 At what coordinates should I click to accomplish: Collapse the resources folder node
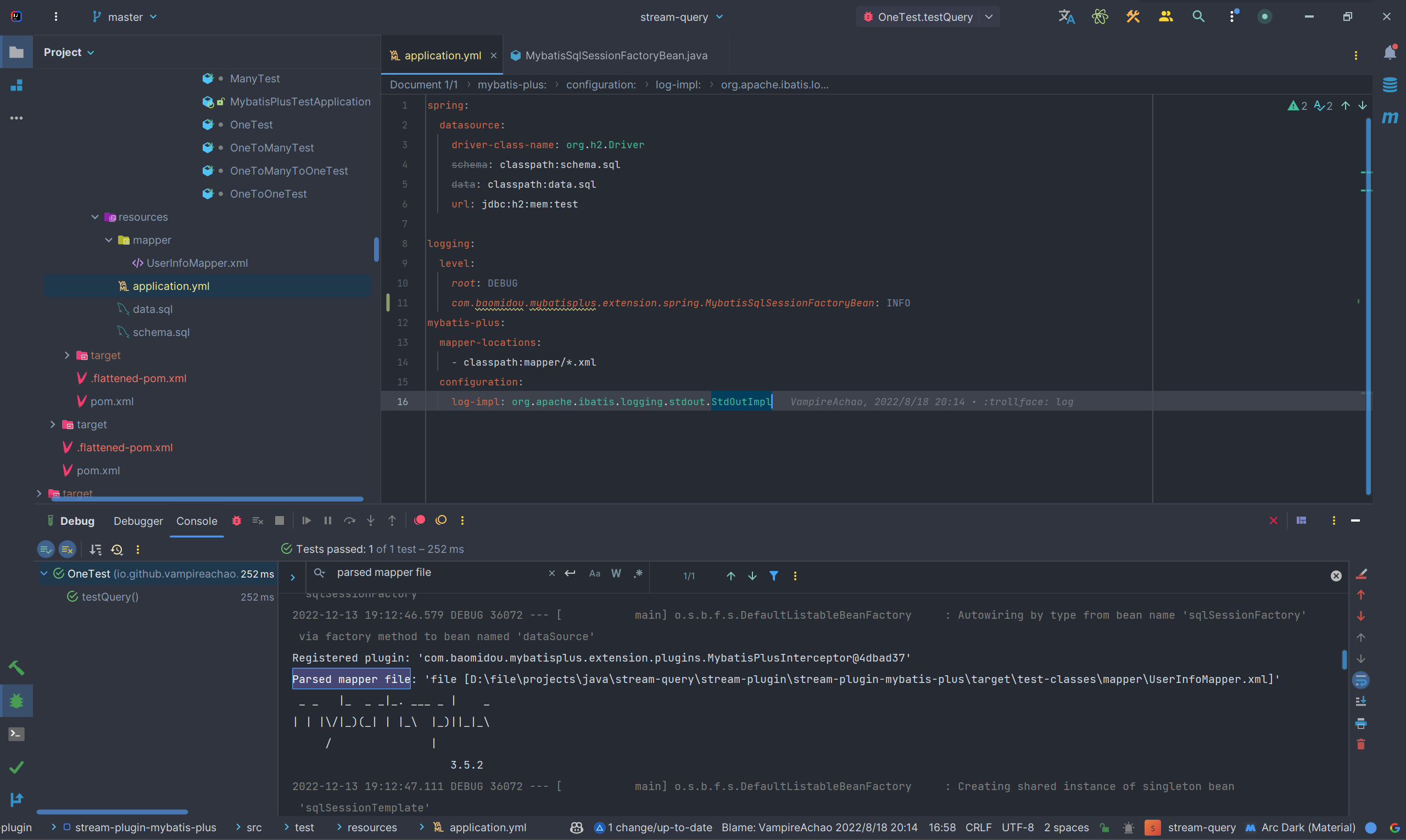(x=95, y=217)
